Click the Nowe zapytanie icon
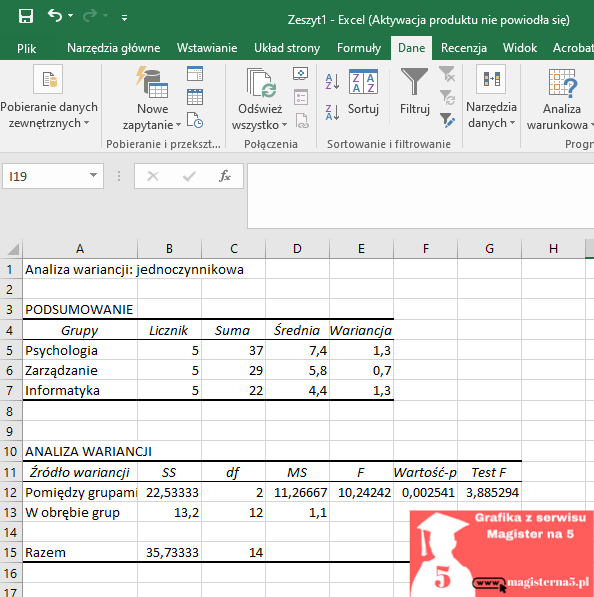This screenshot has width=594, height=597. [x=152, y=82]
